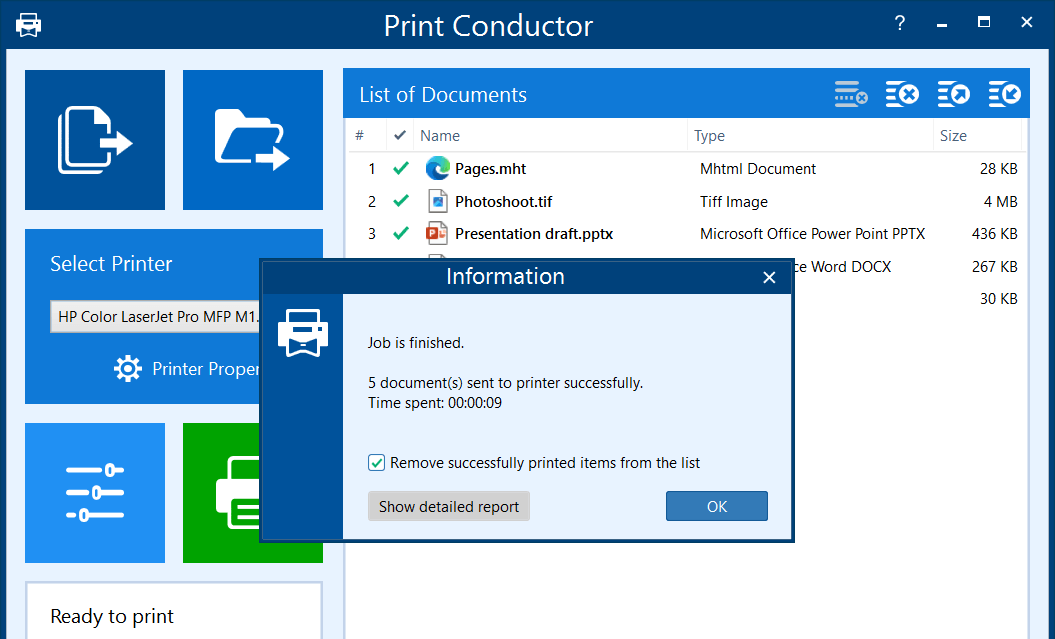The width and height of the screenshot is (1055, 639).
Task: Toggle the green checkmark for Pages.mht
Action: click(401, 169)
